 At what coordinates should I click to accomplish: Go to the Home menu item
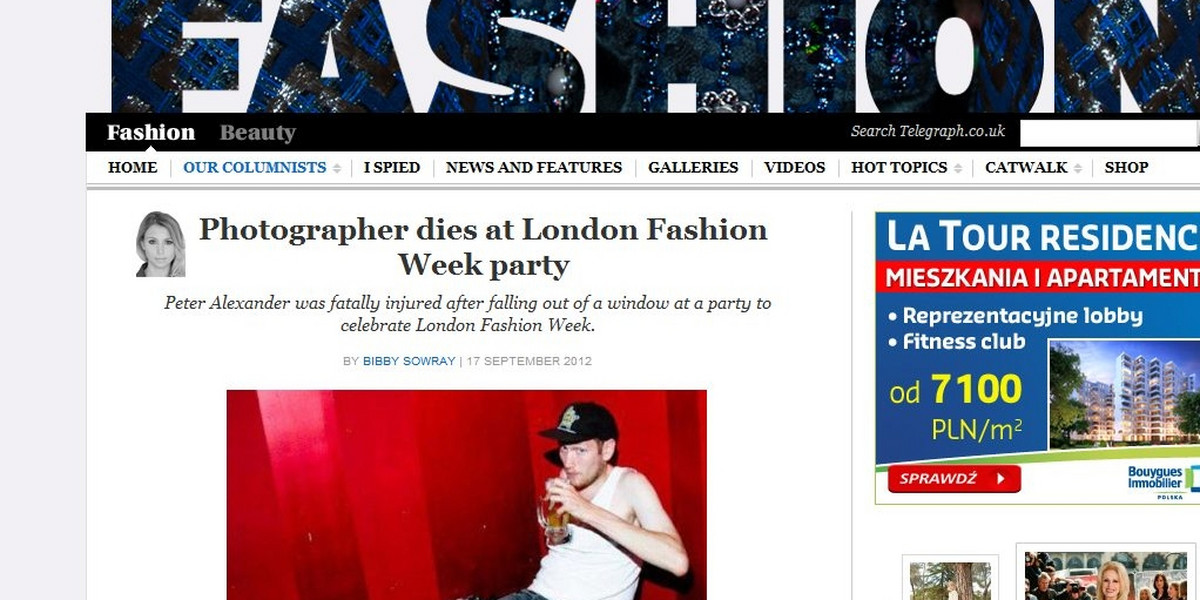133,168
